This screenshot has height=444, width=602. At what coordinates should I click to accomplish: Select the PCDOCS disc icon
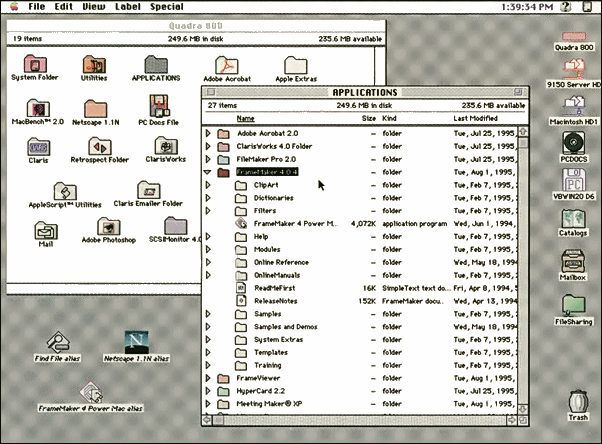tap(574, 142)
